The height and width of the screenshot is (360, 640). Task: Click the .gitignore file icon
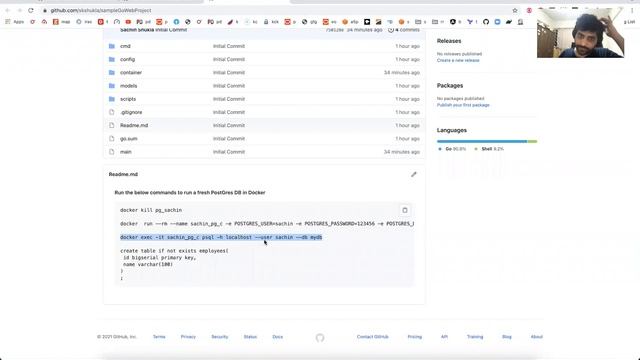pos(112,112)
